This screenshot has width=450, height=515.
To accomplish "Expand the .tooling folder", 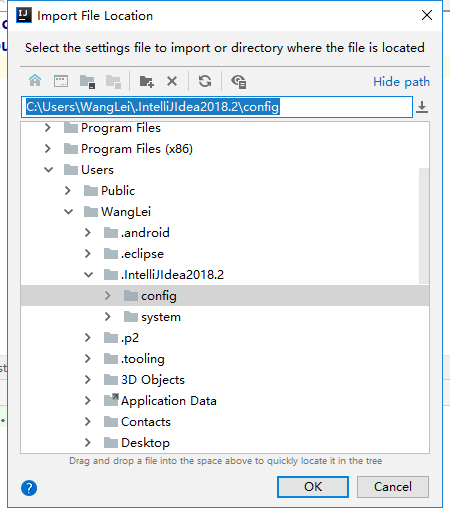I will [88, 359].
